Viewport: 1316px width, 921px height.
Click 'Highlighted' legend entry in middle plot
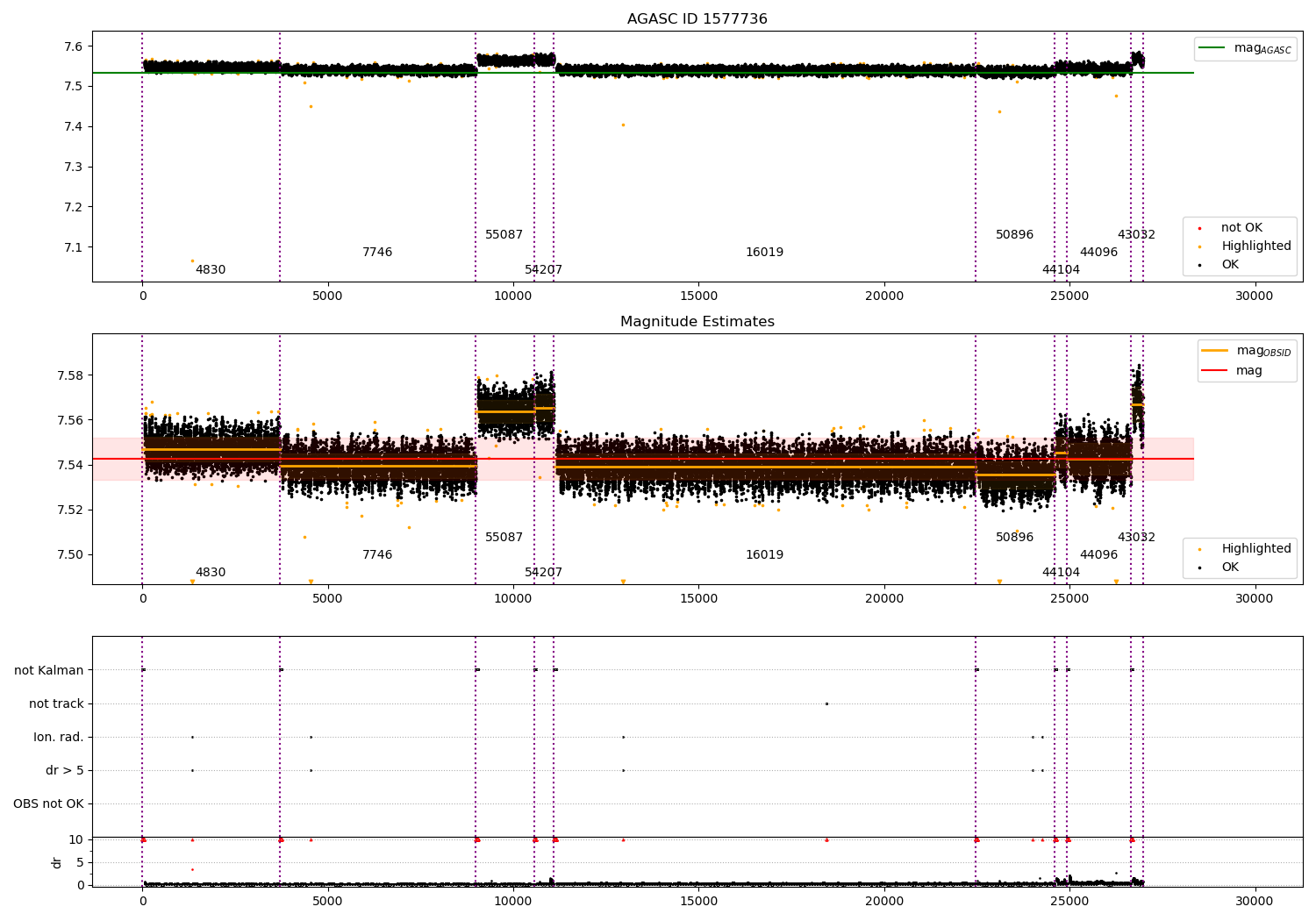pyautogui.click(x=1246, y=549)
